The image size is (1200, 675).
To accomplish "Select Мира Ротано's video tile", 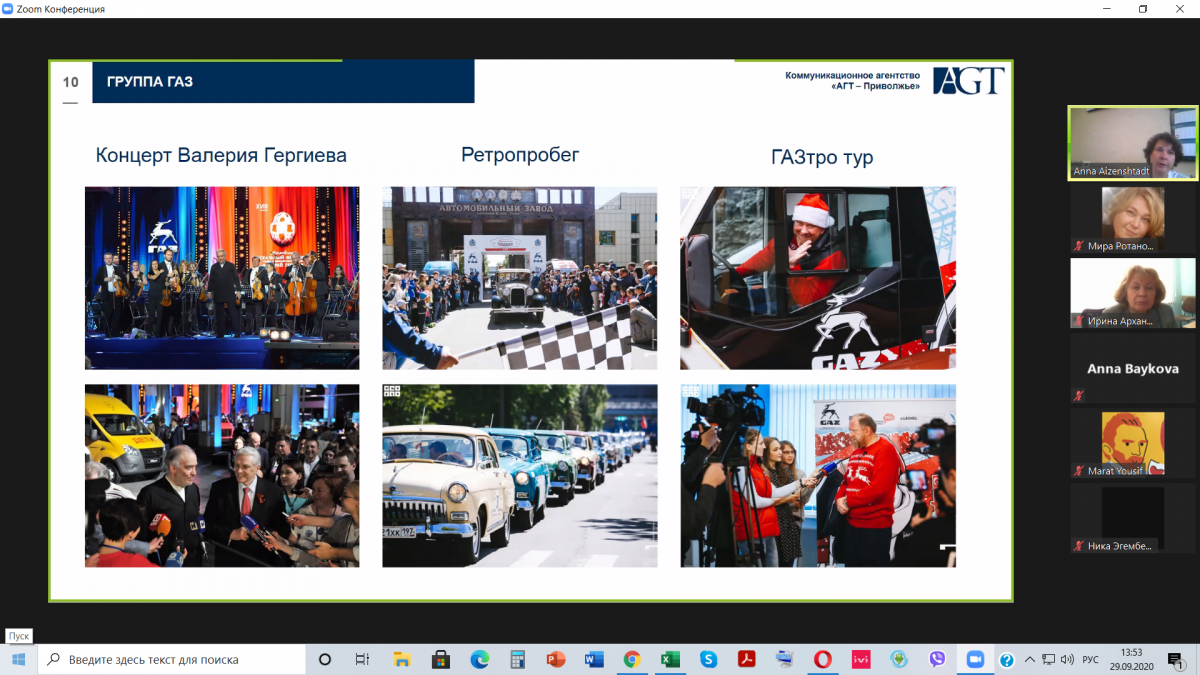I will coord(1134,218).
